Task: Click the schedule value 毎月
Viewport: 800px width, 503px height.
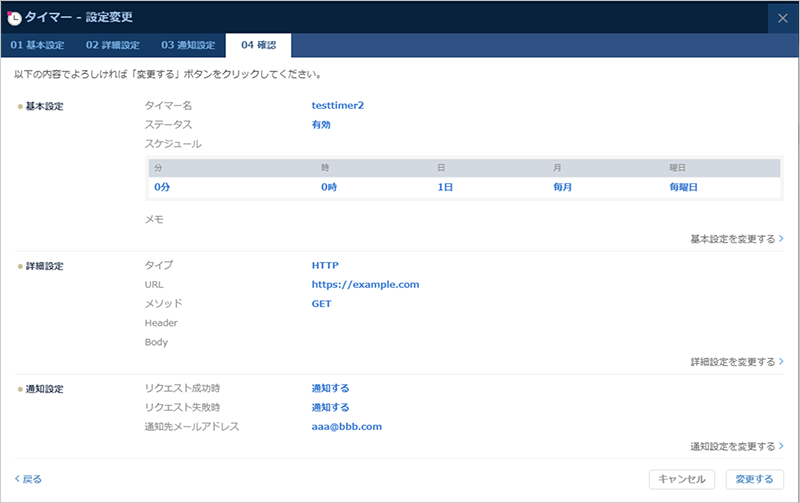Action: coord(563,187)
